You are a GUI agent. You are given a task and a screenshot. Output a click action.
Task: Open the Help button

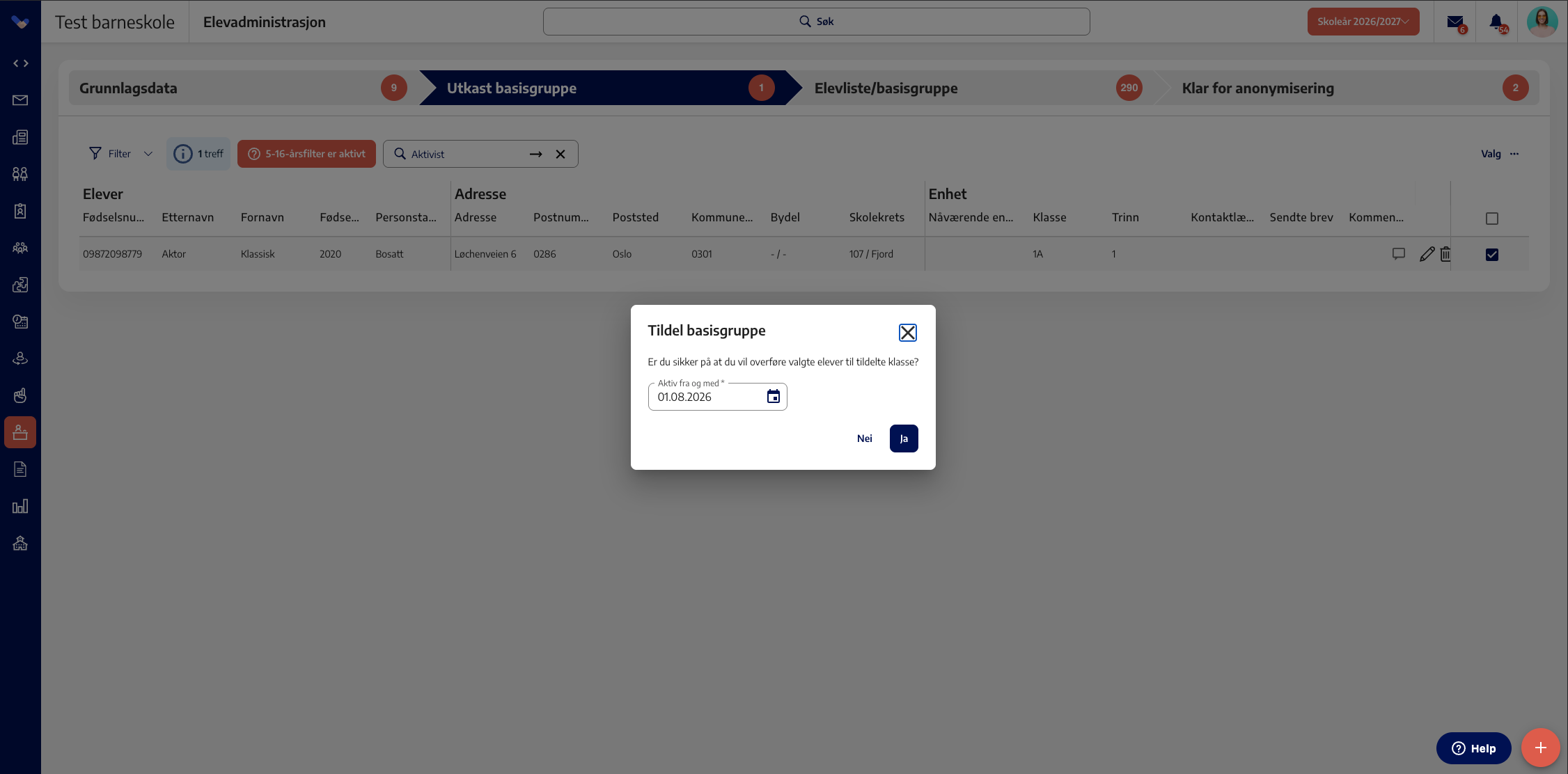click(x=1473, y=748)
